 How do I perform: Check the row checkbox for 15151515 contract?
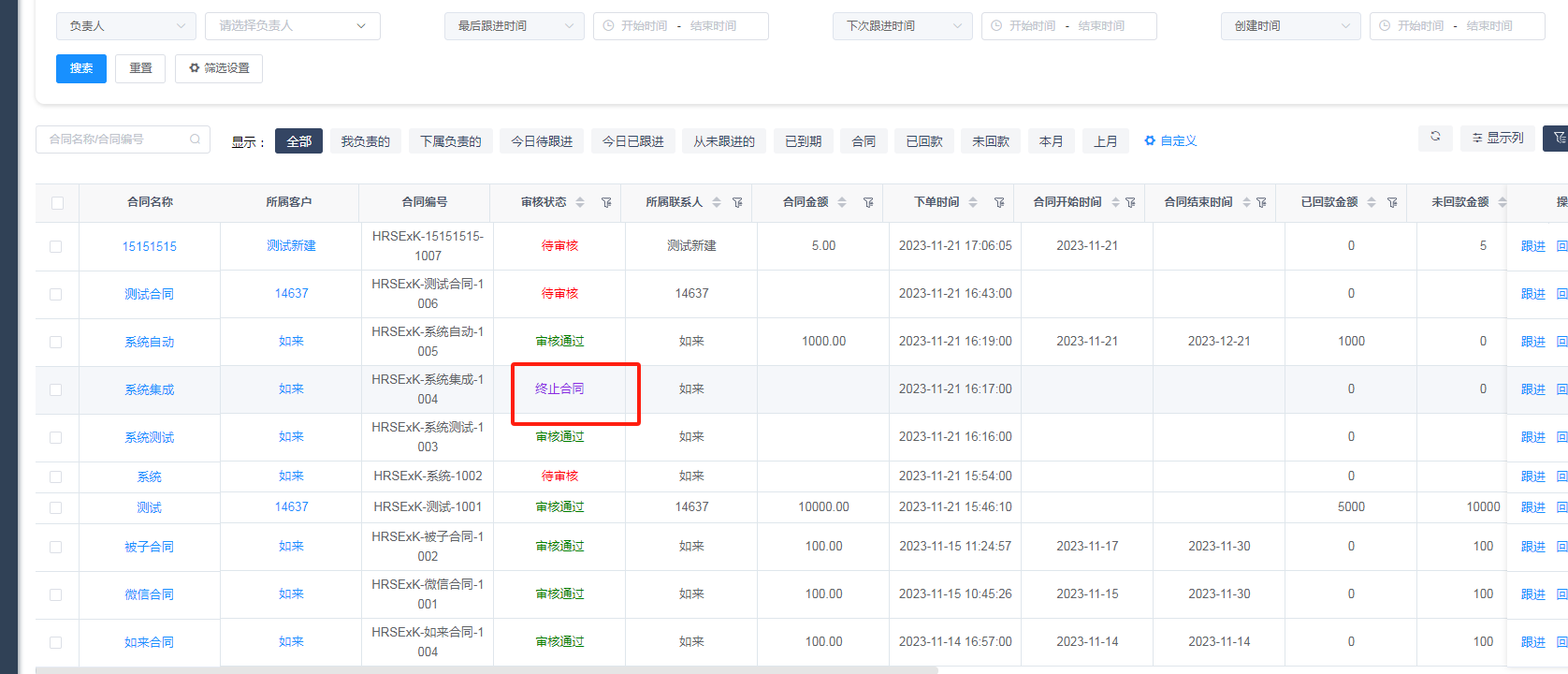tap(56, 246)
